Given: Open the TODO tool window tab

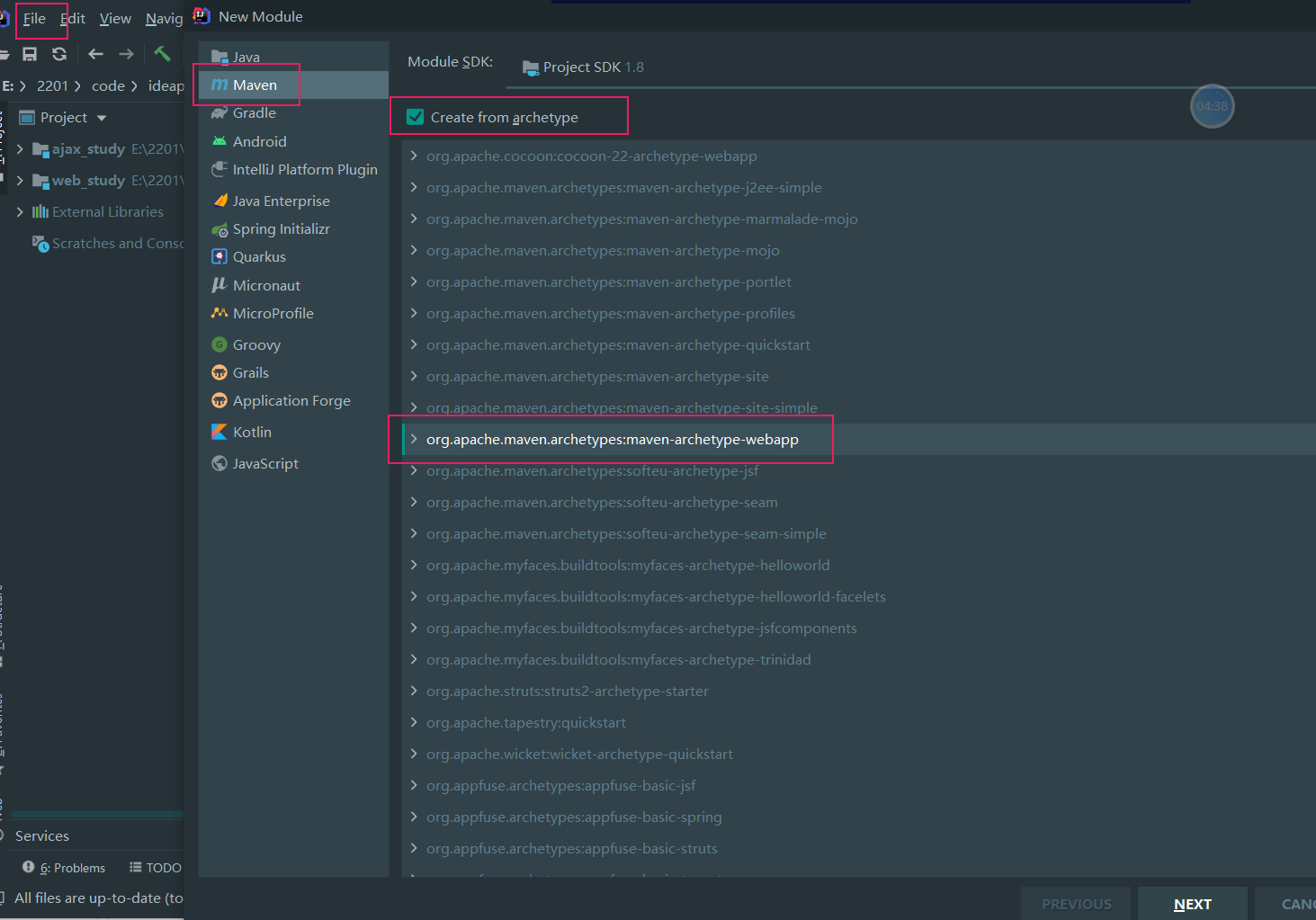Looking at the screenshot, I should [156, 868].
